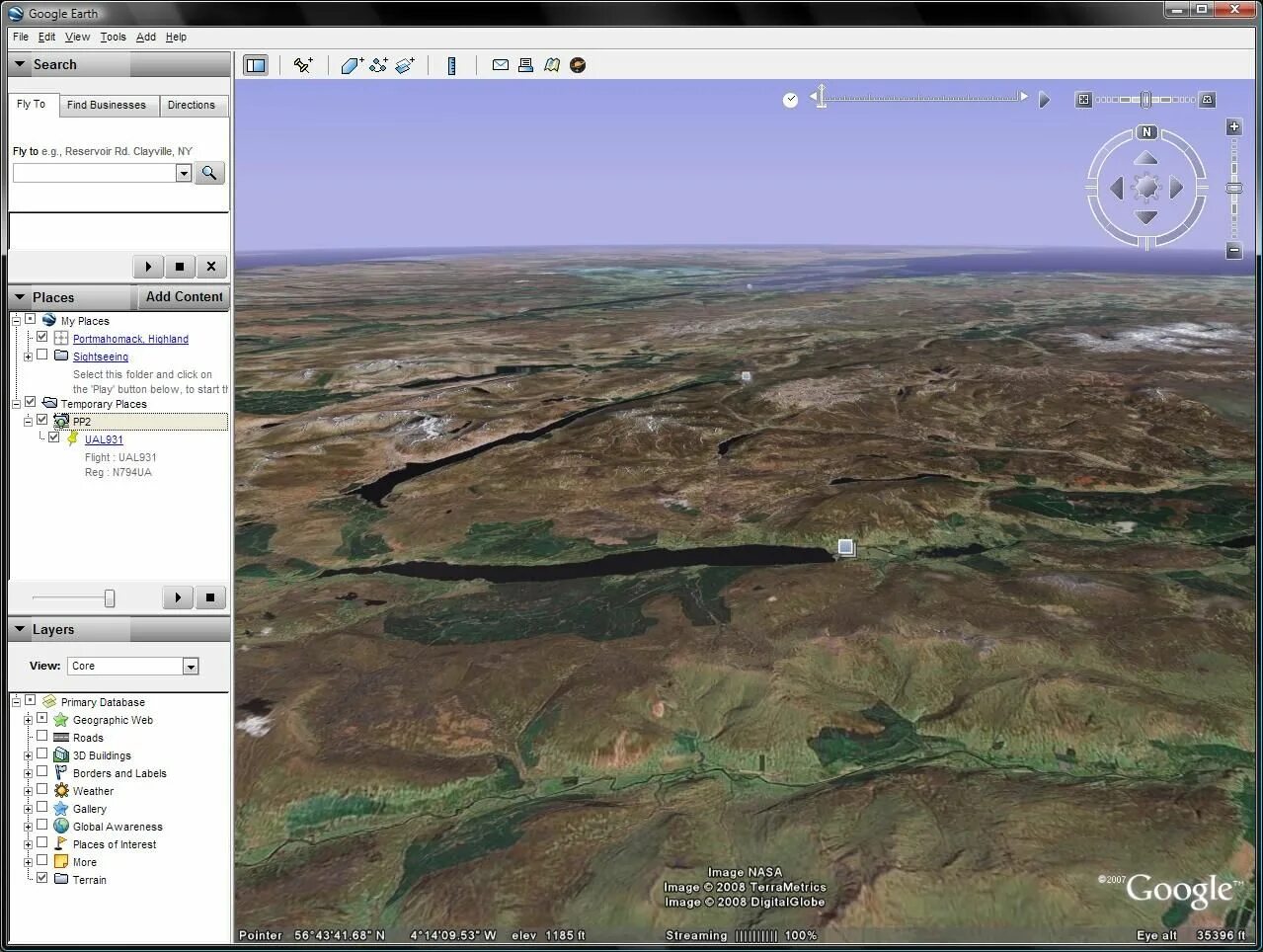Open the View menu
The width and height of the screenshot is (1263, 952).
click(x=77, y=37)
